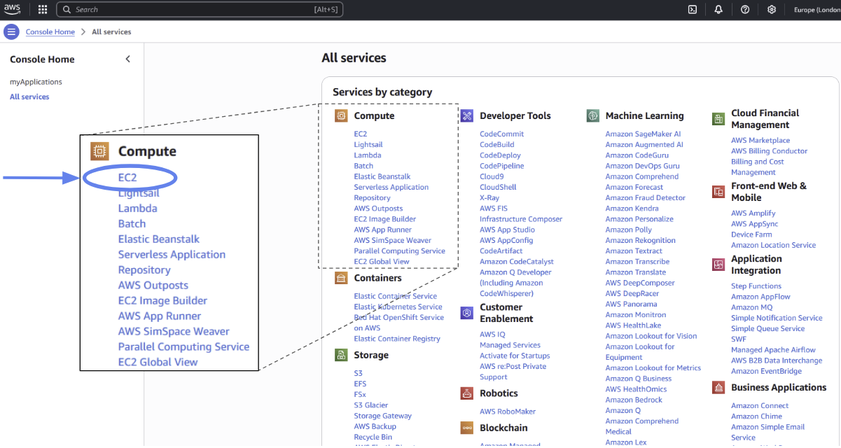Screen dimensions: 841x448
Task: Open Amazon Location Service link
Action: (773, 245)
